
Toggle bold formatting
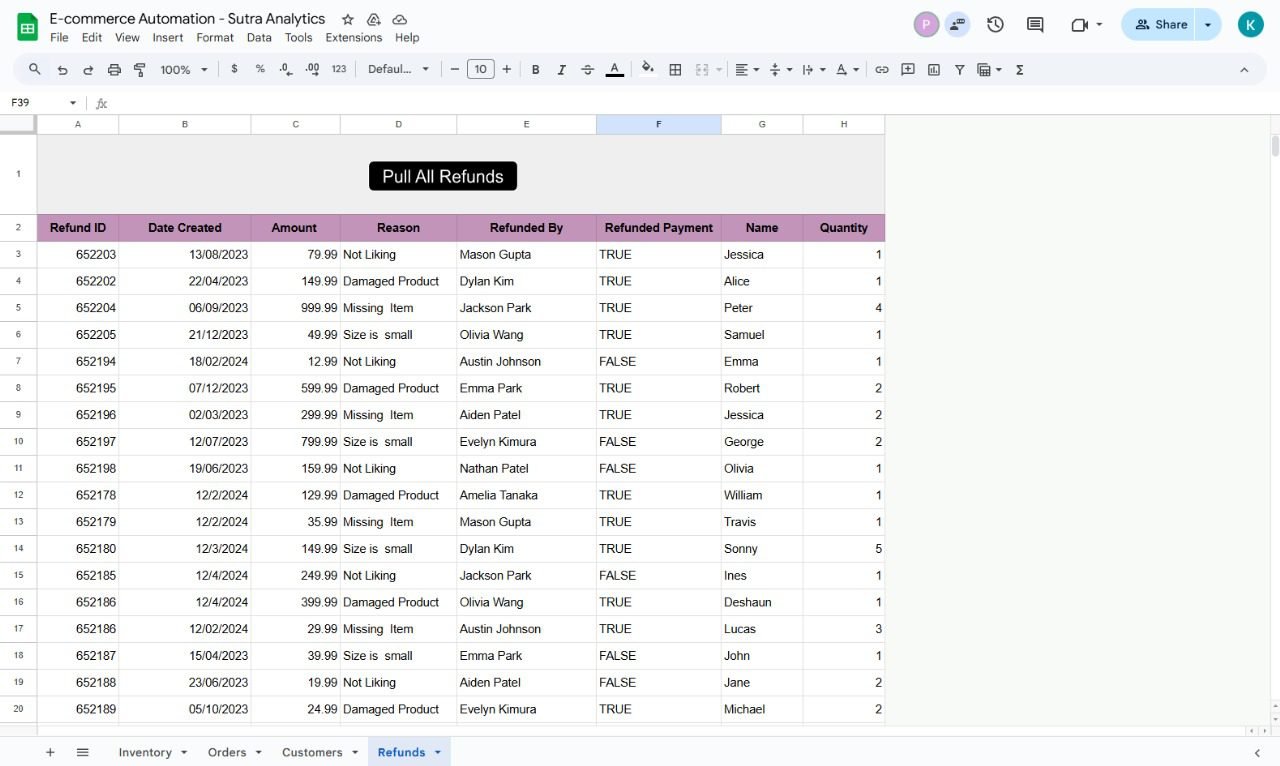(x=536, y=70)
